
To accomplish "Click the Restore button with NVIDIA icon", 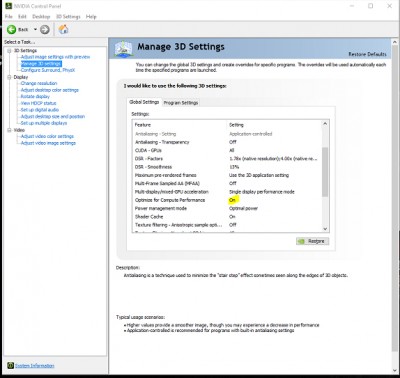I will 312,241.
